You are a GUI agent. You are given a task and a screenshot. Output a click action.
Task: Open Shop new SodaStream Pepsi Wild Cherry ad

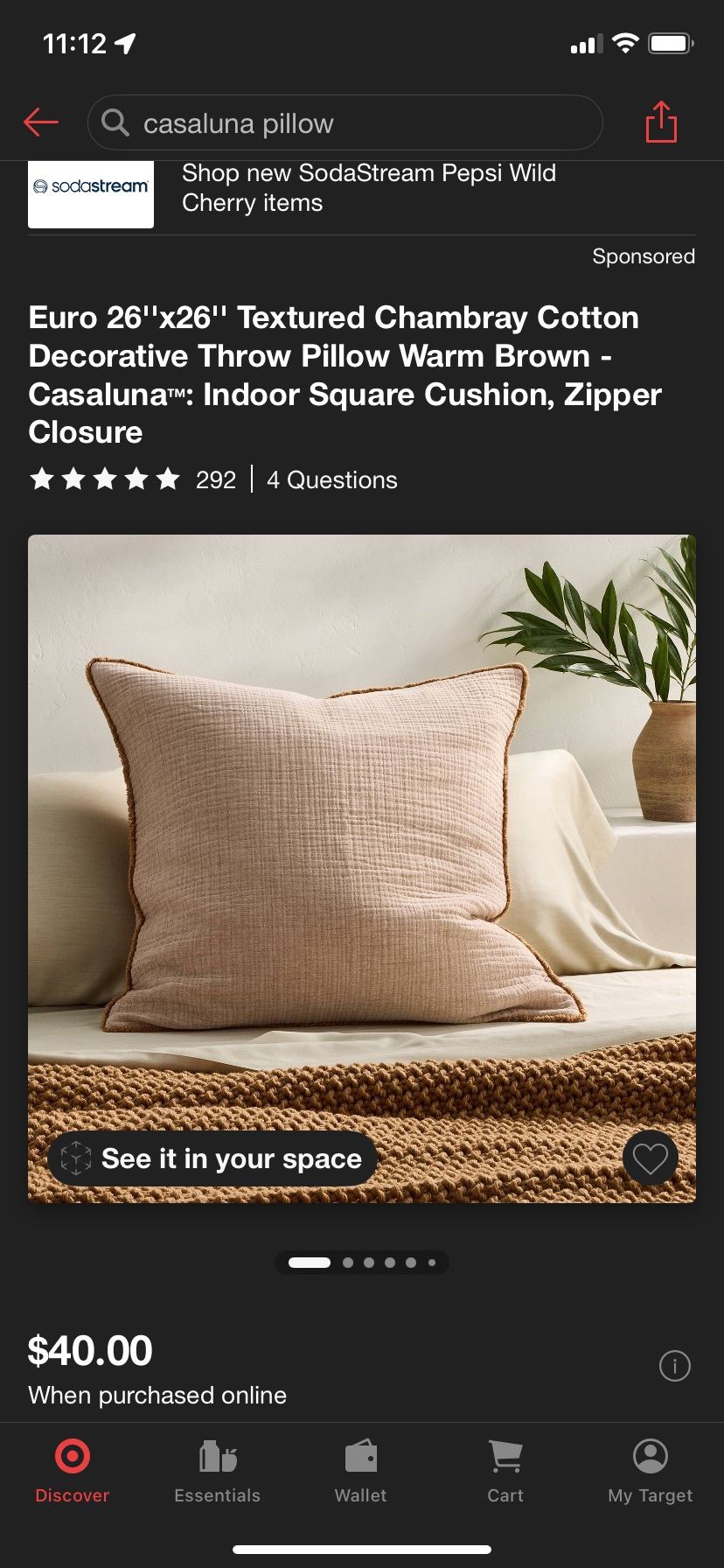tap(369, 188)
